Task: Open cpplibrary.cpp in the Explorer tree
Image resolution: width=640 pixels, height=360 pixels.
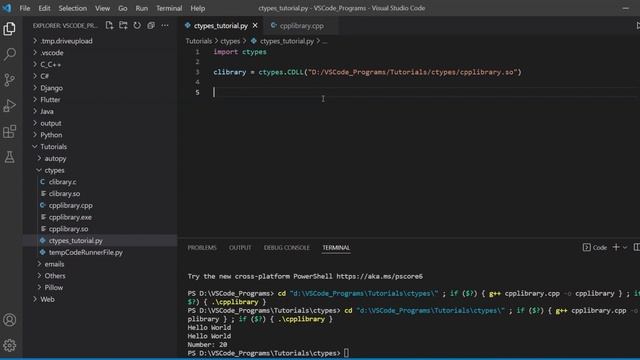Action: [x=70, y=205]
